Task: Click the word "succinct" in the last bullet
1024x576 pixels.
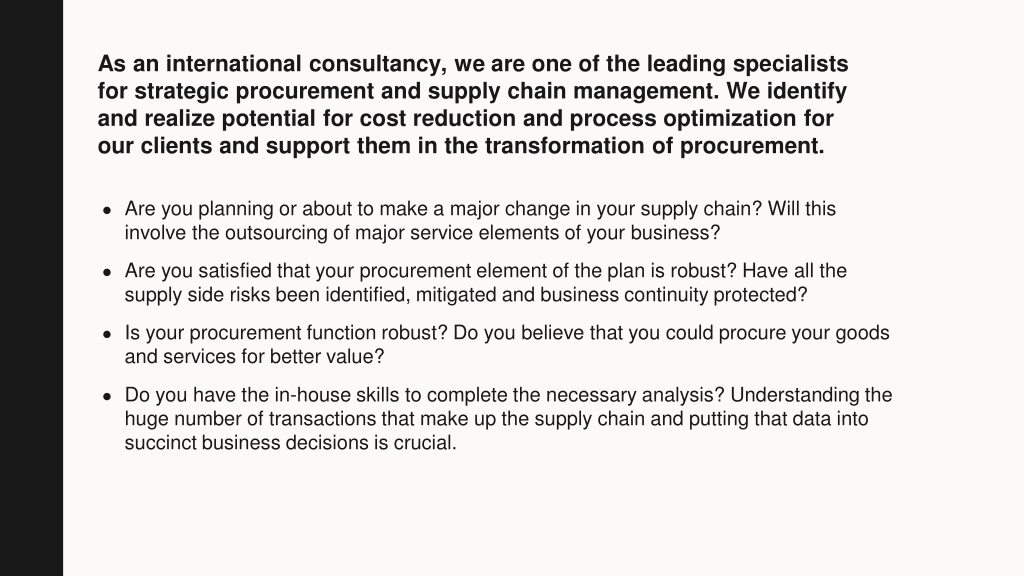Action: pos(161,443)
